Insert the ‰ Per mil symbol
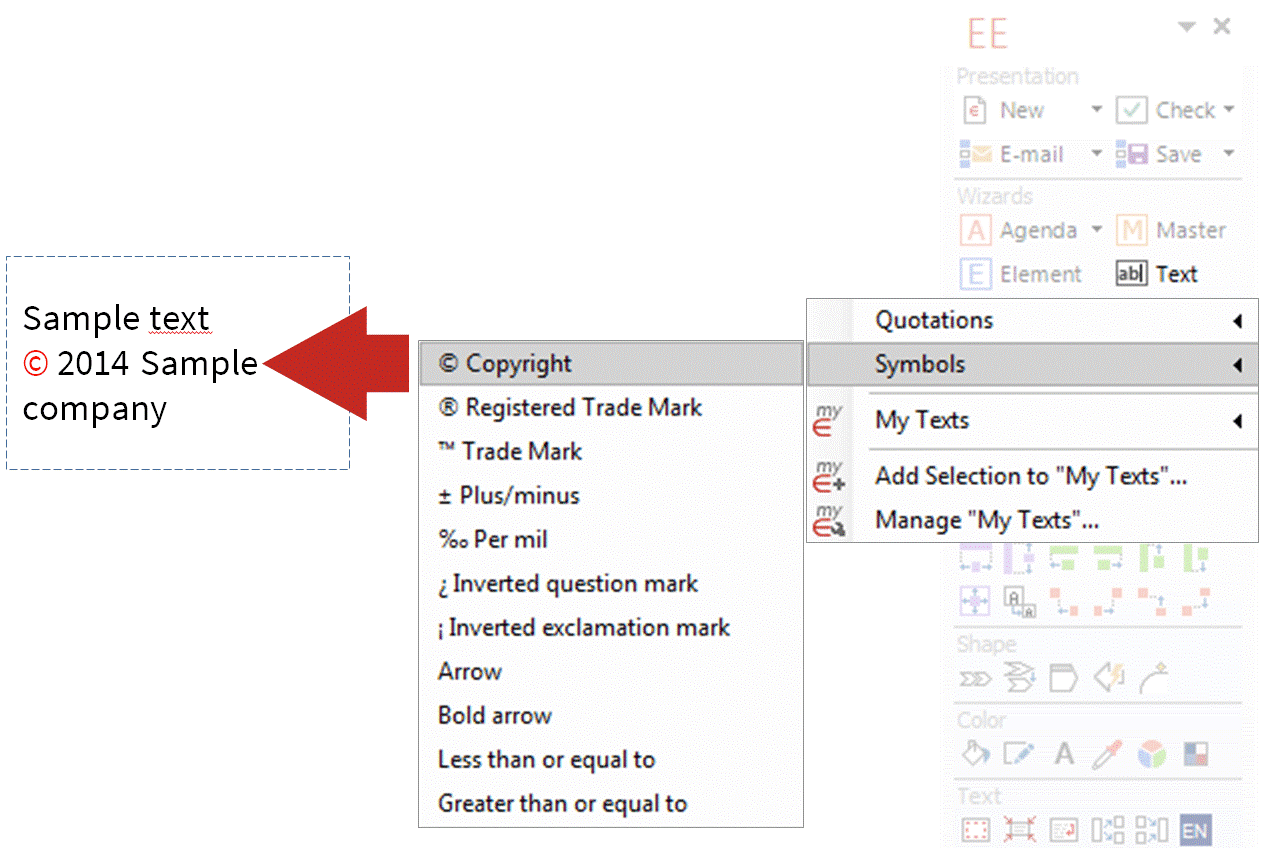 pos(611,540)
